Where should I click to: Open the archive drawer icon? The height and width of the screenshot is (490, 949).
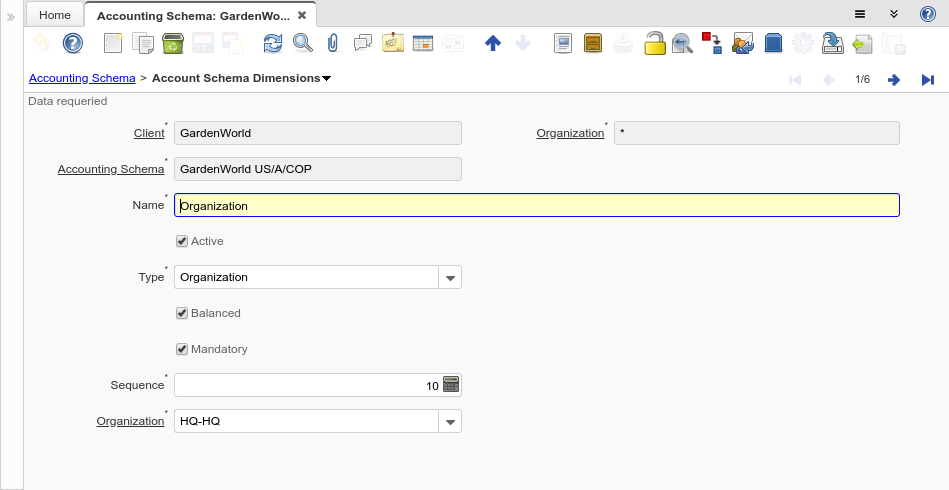click(593, 43)
